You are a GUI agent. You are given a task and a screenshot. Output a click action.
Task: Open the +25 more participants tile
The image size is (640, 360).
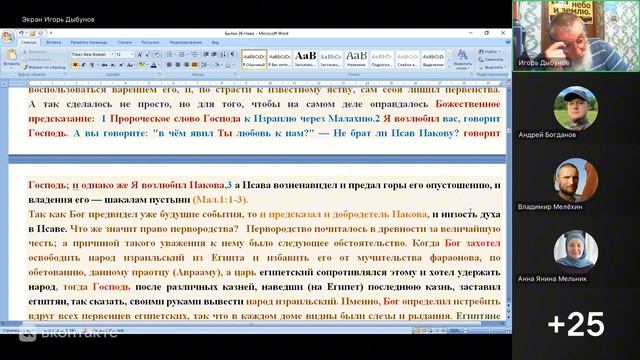[576, 324]
